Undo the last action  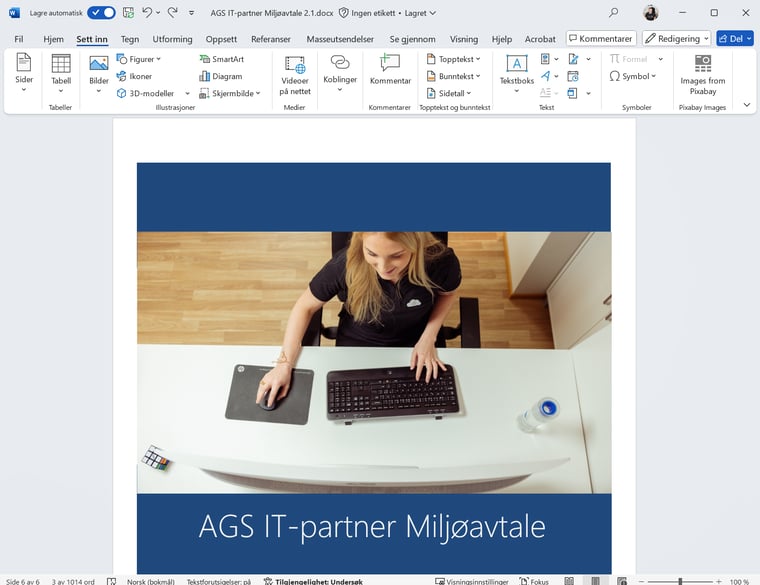[x=147, y=13]
